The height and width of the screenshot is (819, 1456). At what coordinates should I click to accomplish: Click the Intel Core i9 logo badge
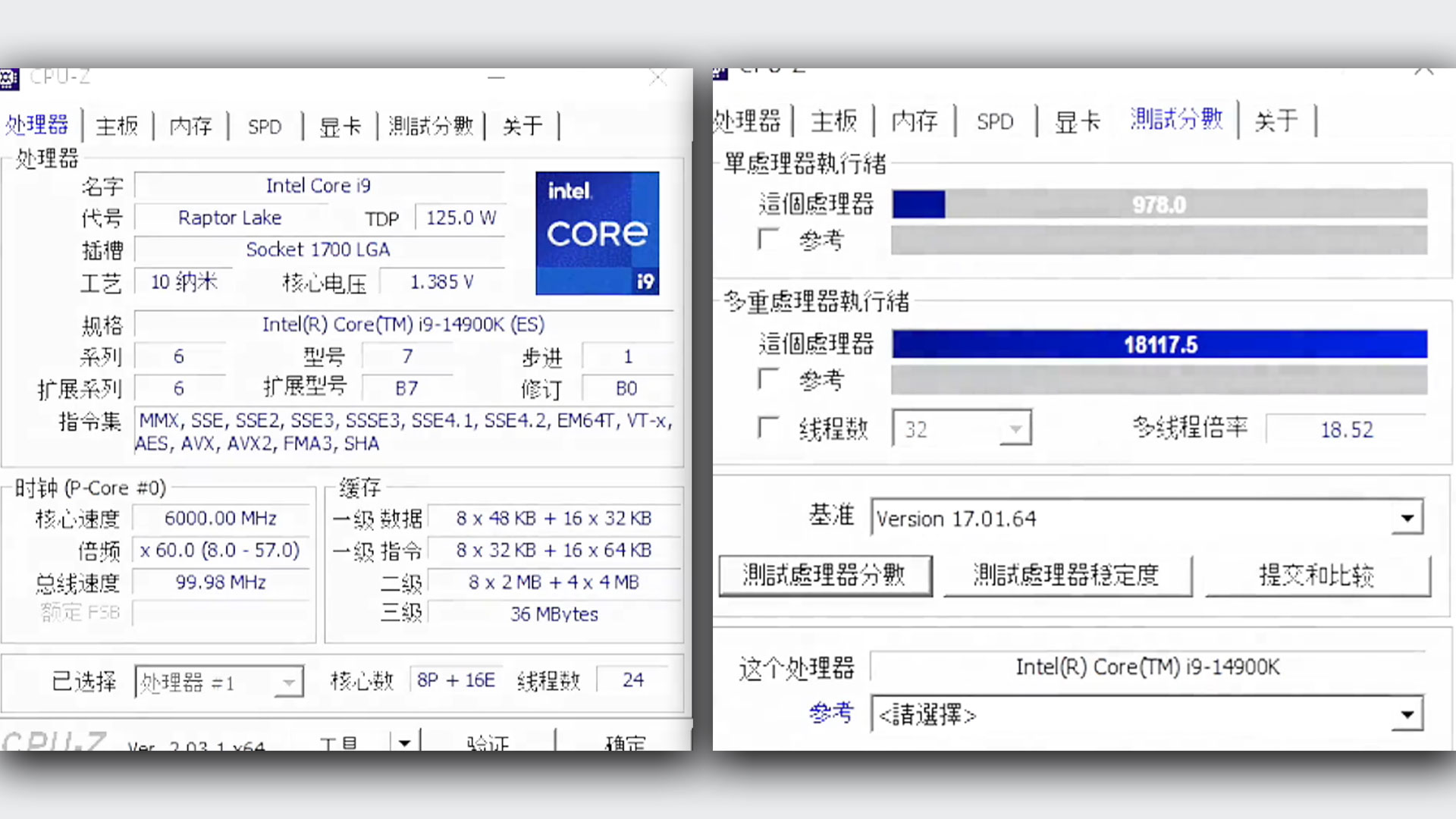[598, 233]
